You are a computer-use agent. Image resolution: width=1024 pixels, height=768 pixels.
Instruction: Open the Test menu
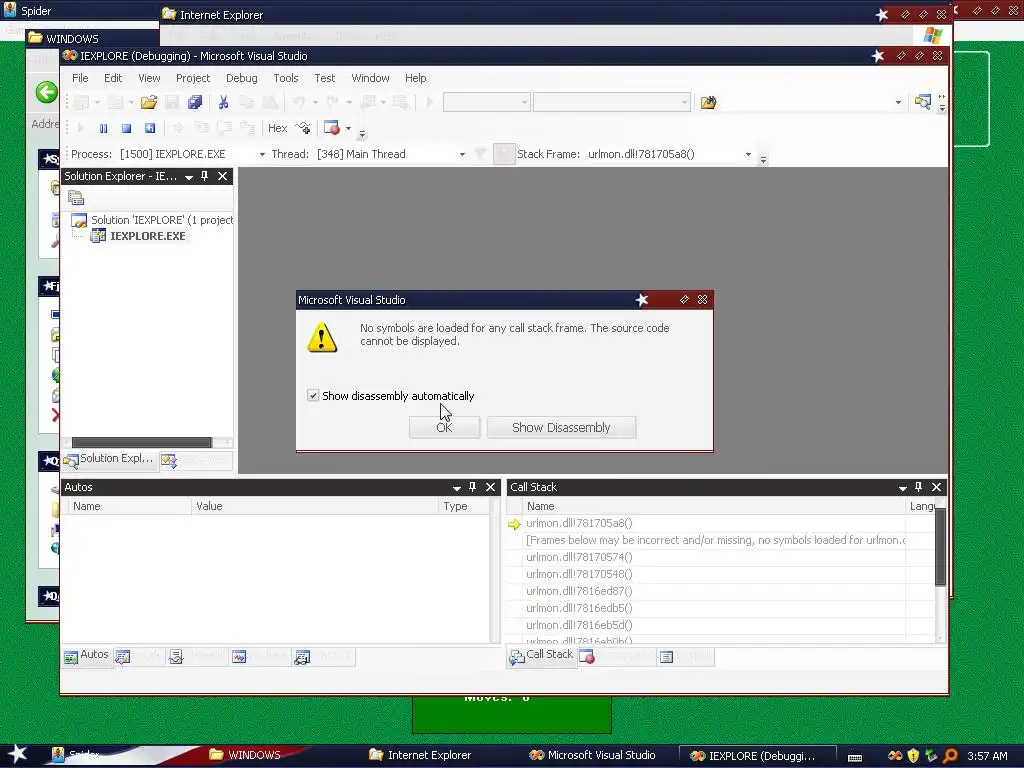[325, 78]
